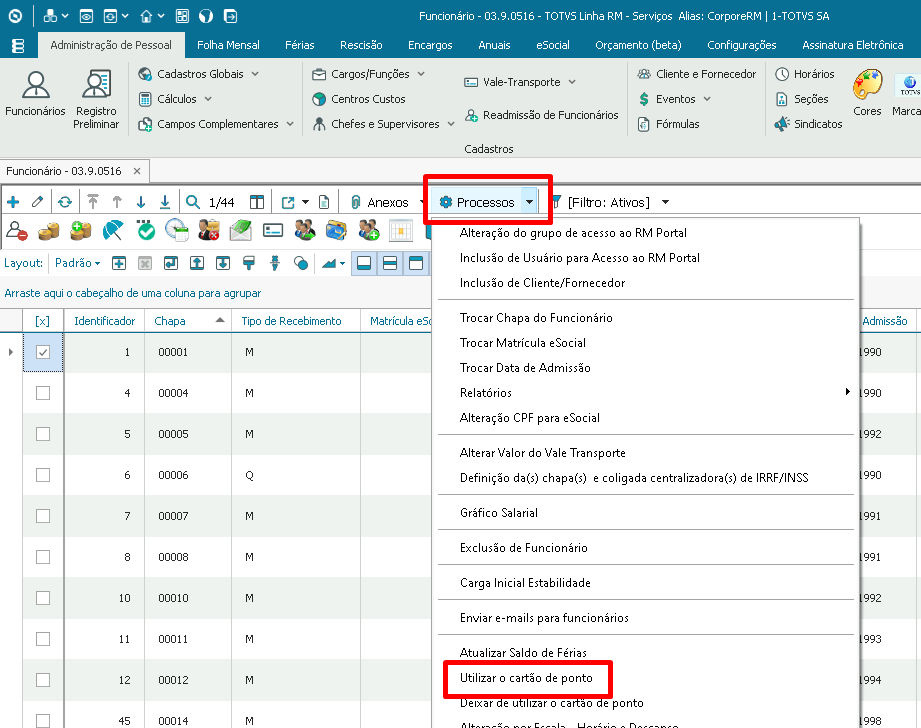
Task: Refresh the employee list
Action: tap(65, 202)
